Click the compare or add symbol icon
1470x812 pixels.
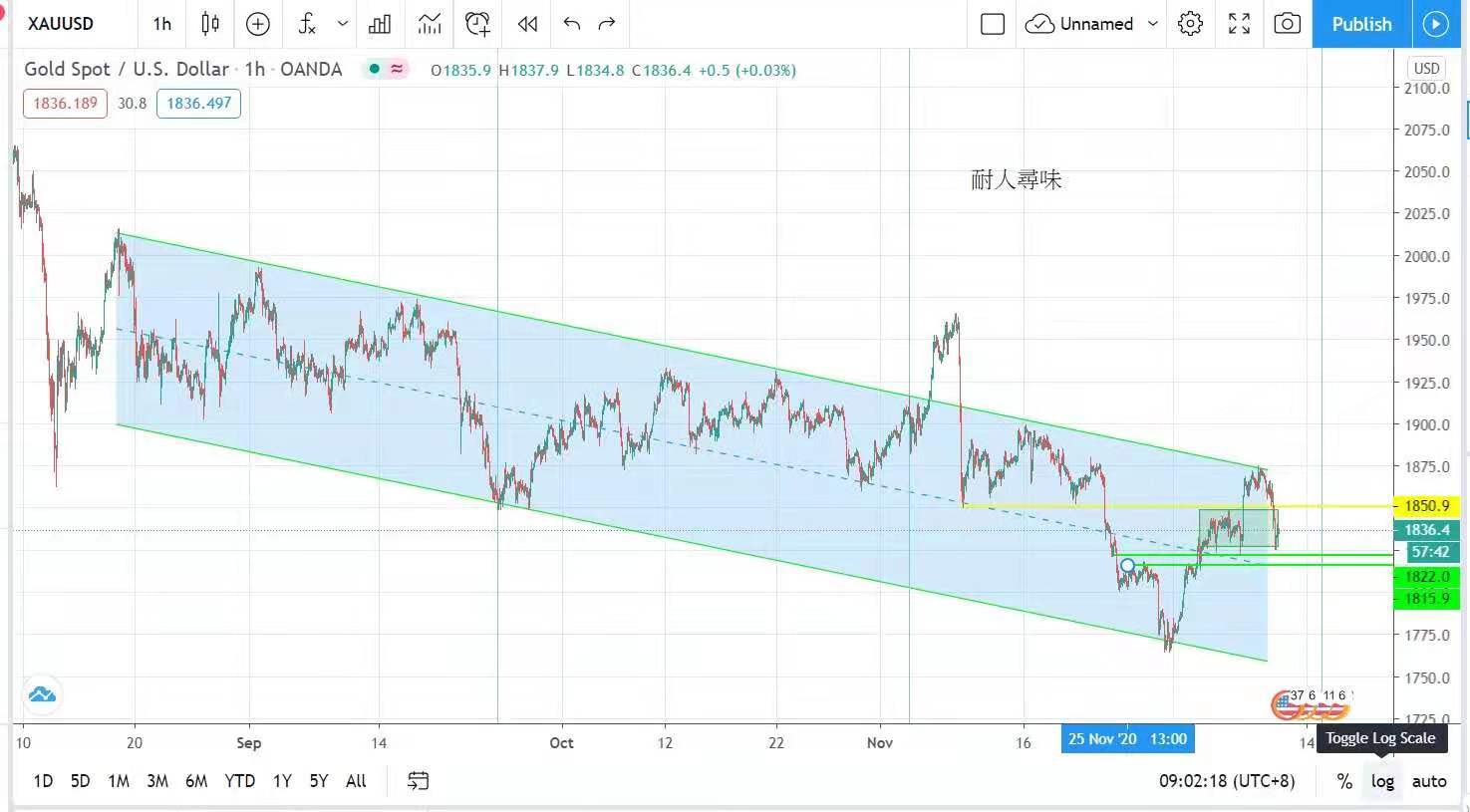(258, 24)
